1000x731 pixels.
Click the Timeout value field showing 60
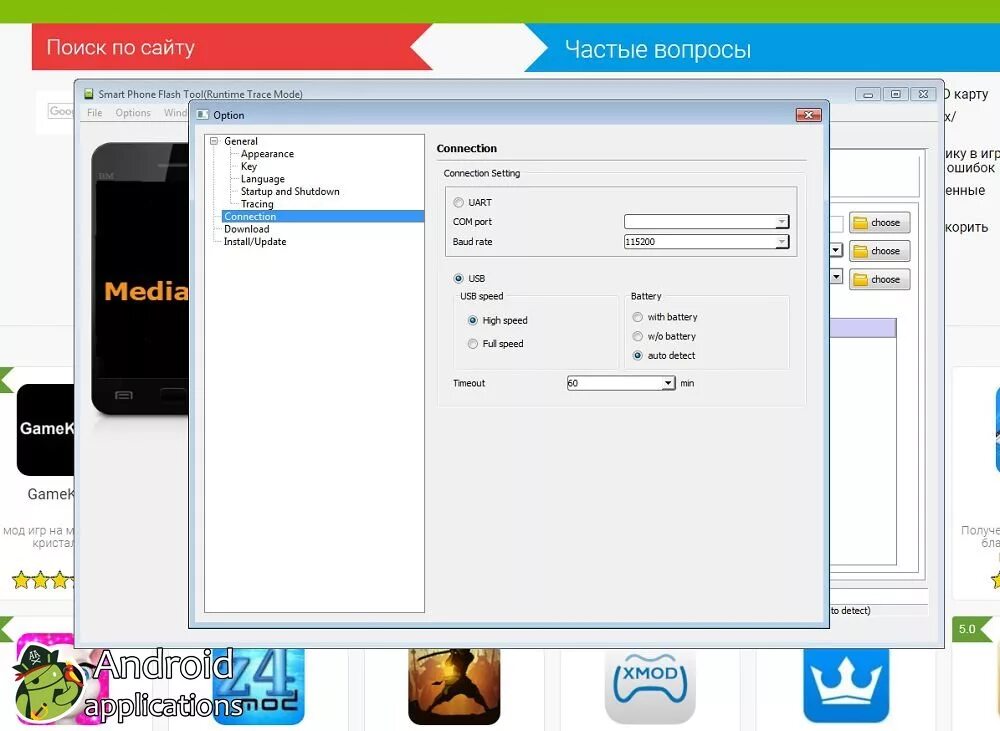[614, 383]
